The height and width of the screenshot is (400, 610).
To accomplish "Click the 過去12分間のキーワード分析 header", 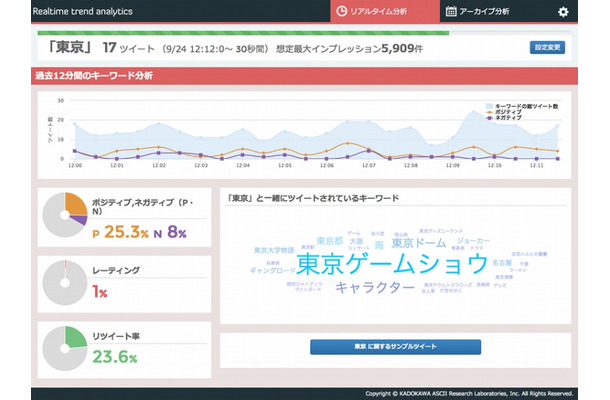I will pyautogui.click(x=94, y=75).
